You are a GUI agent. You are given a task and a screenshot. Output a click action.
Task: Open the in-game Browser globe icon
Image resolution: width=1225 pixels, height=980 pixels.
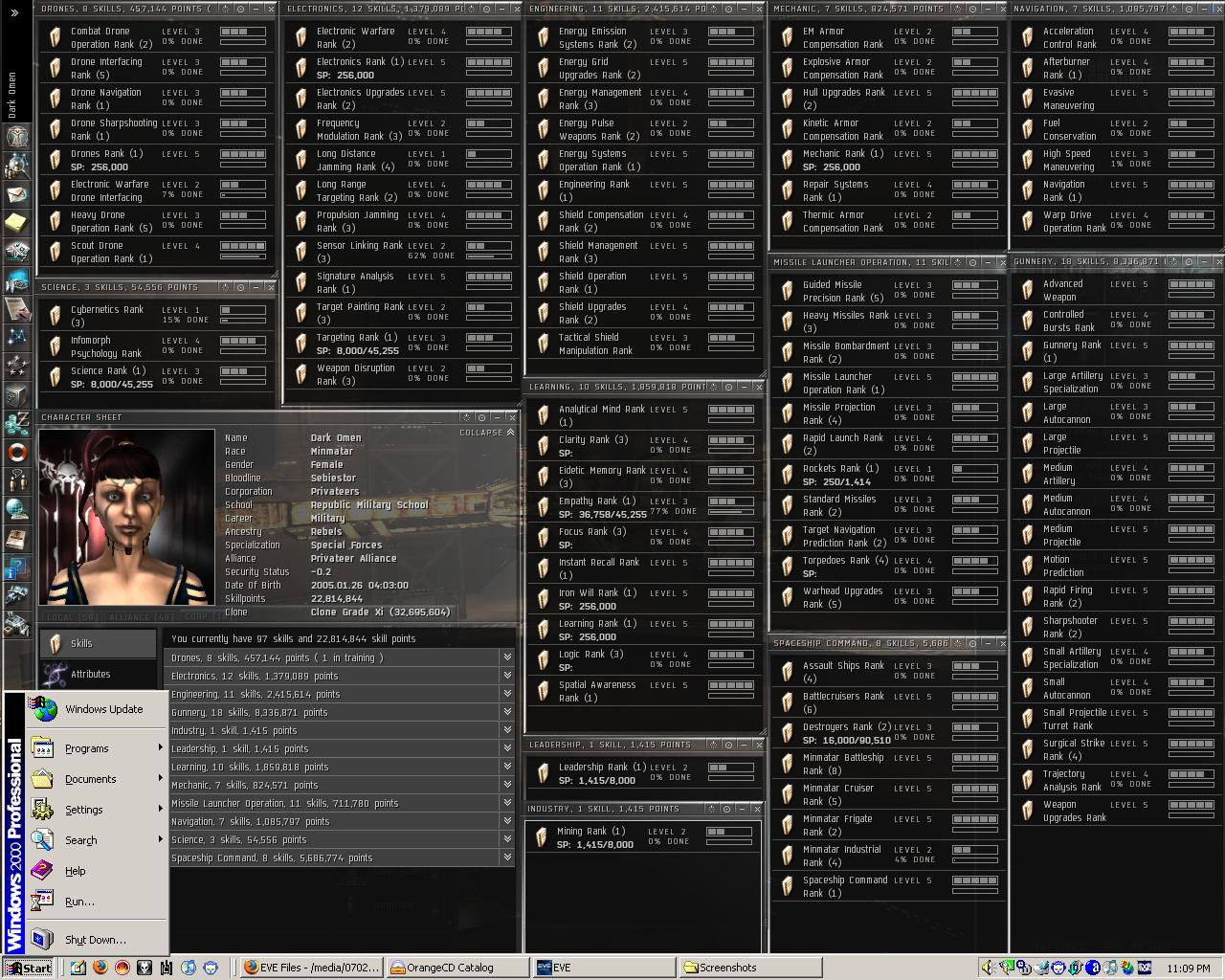tap(16, 509)
